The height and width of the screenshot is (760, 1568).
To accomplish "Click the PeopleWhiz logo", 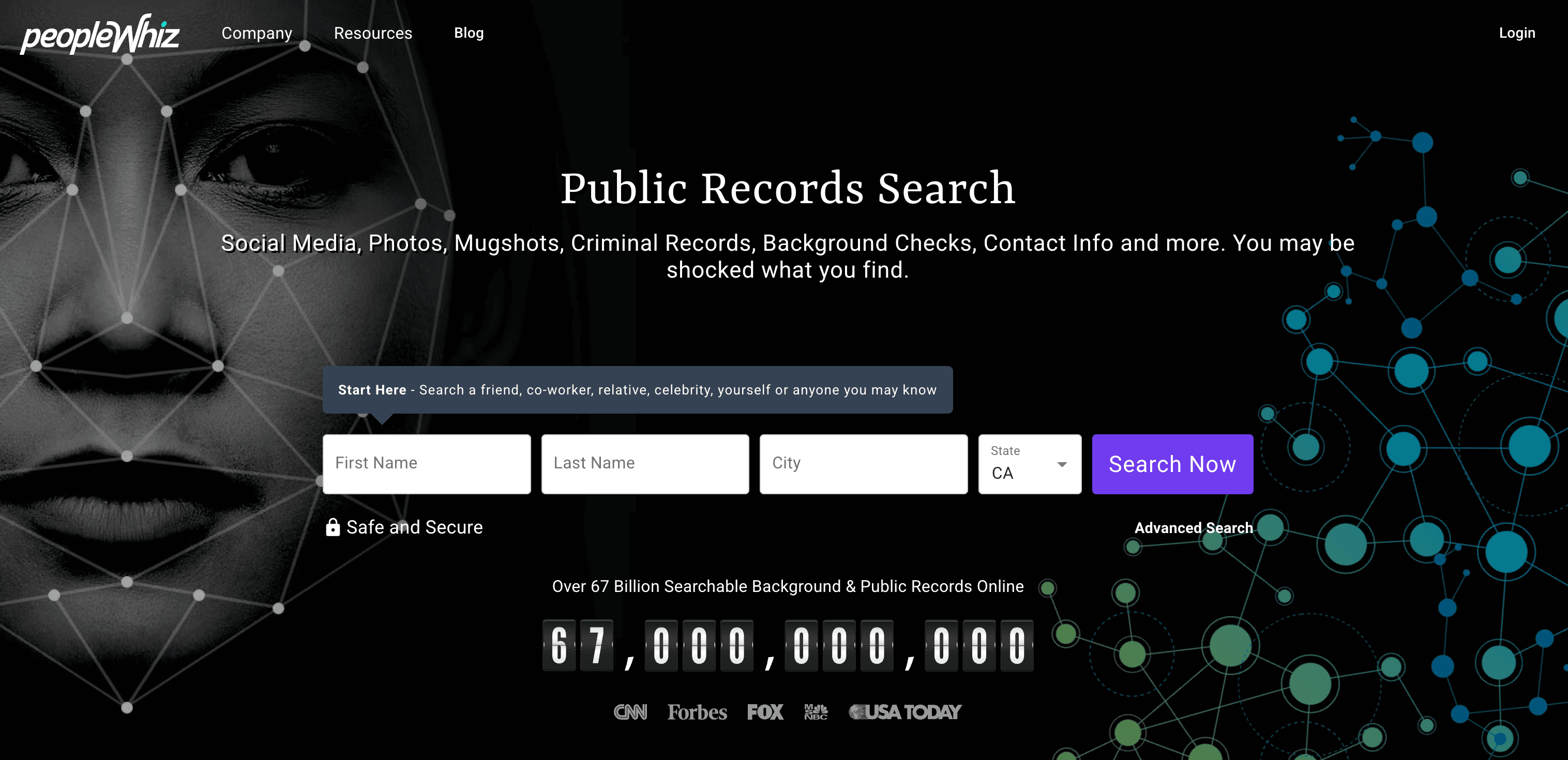I will 100,35.
